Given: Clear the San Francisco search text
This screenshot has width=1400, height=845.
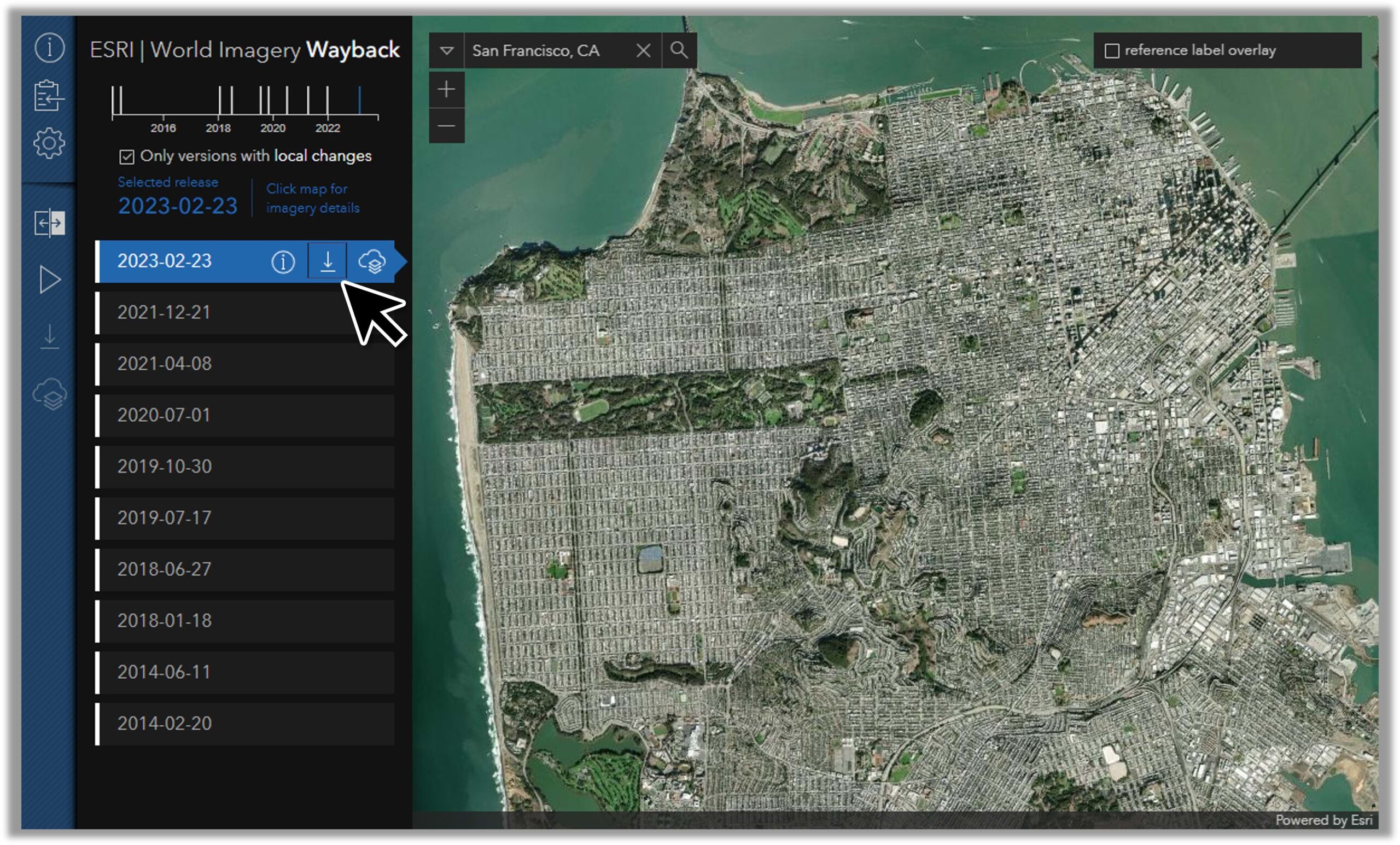Looking at the screenshot, I should click(x=643, y=50).
